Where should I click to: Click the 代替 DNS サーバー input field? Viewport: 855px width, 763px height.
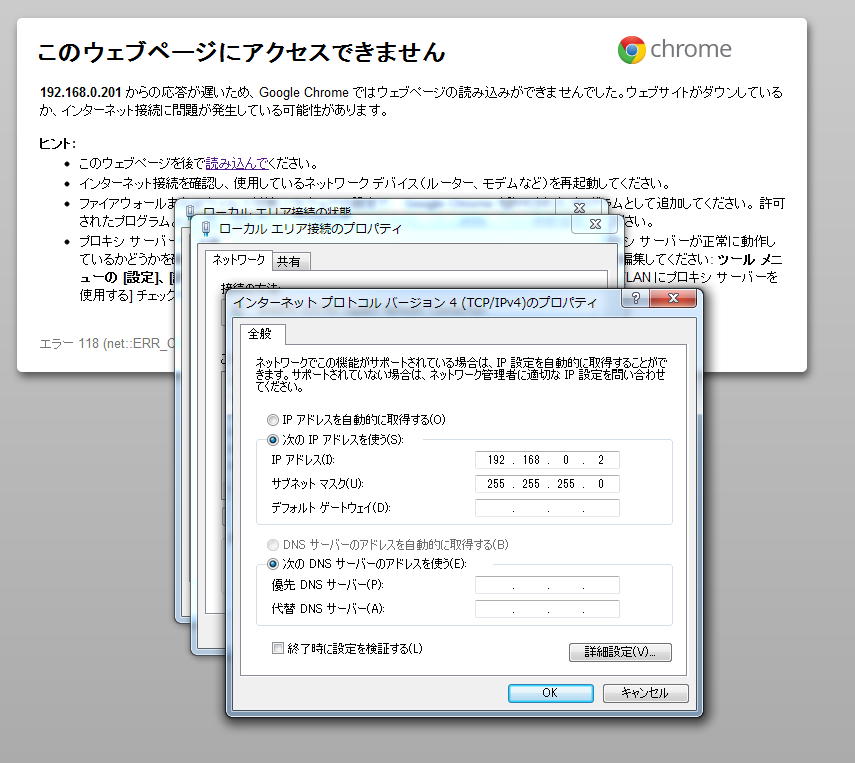click(x=547, y=609)
